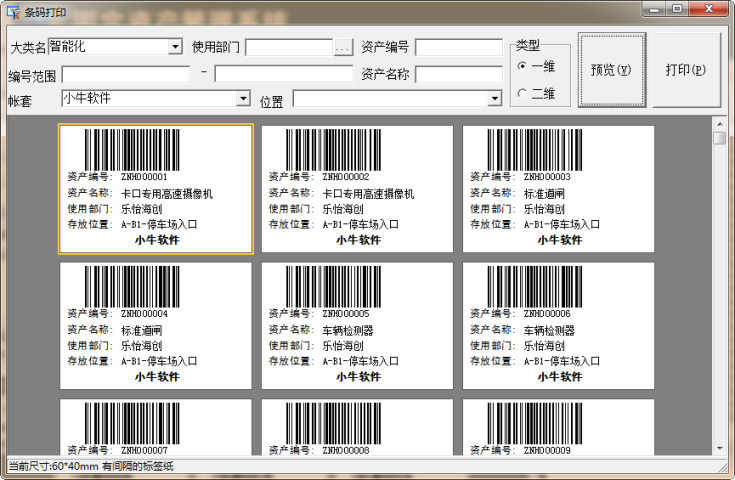Select barcode label ZNH000006

pos(558,326)
